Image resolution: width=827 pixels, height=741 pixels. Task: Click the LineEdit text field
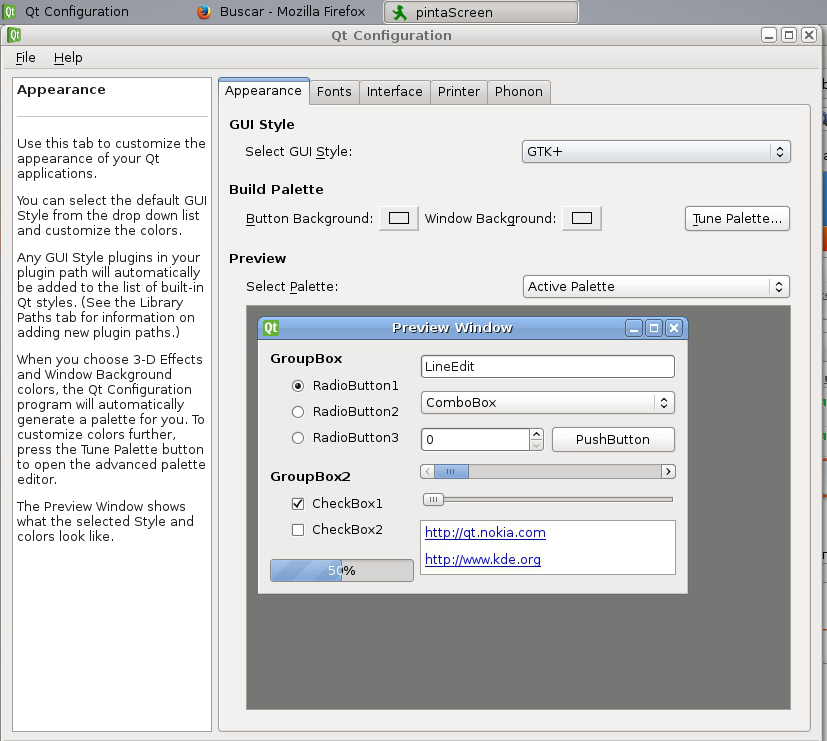click(547, 367)
